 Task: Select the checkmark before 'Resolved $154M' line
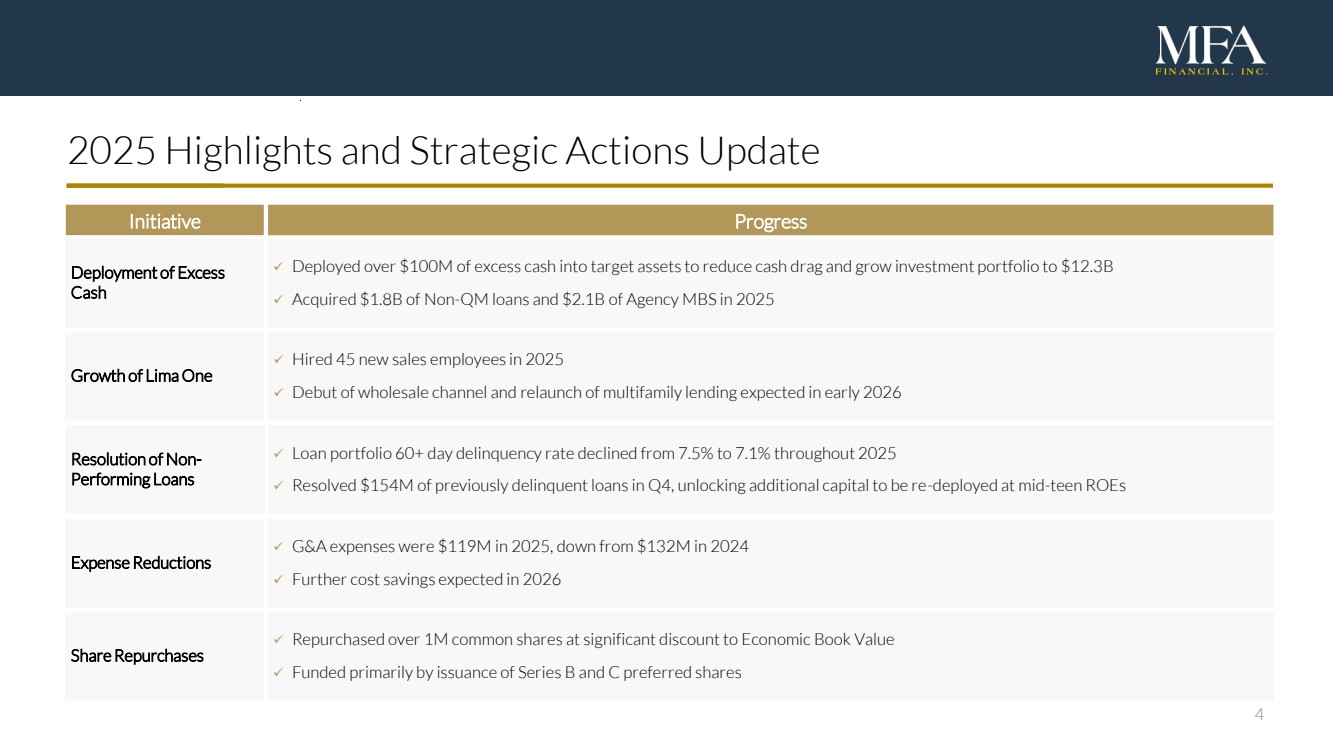278,486
